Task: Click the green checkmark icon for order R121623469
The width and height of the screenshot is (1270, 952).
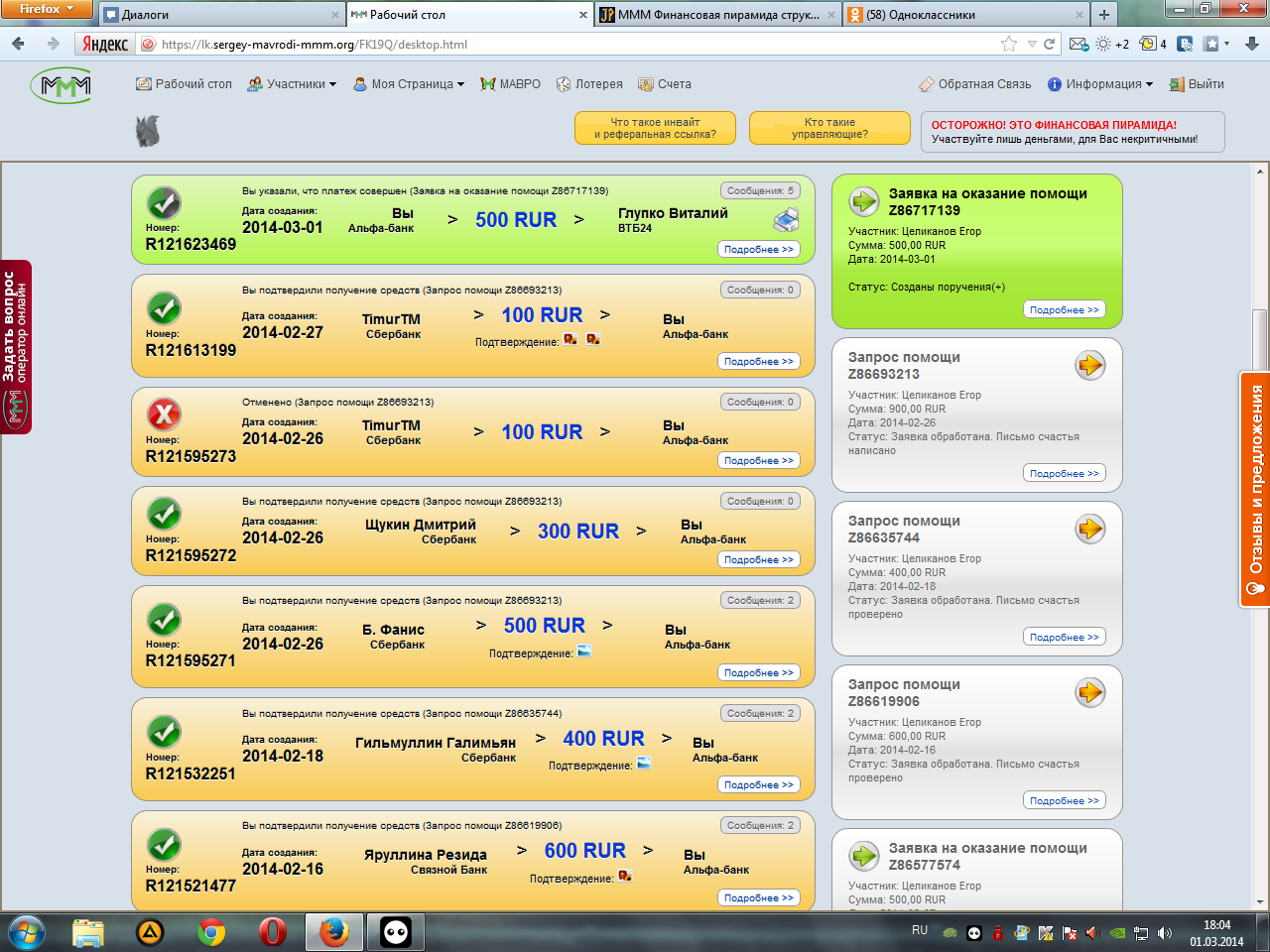Action: pyautogui.click(x=164, y=203)
